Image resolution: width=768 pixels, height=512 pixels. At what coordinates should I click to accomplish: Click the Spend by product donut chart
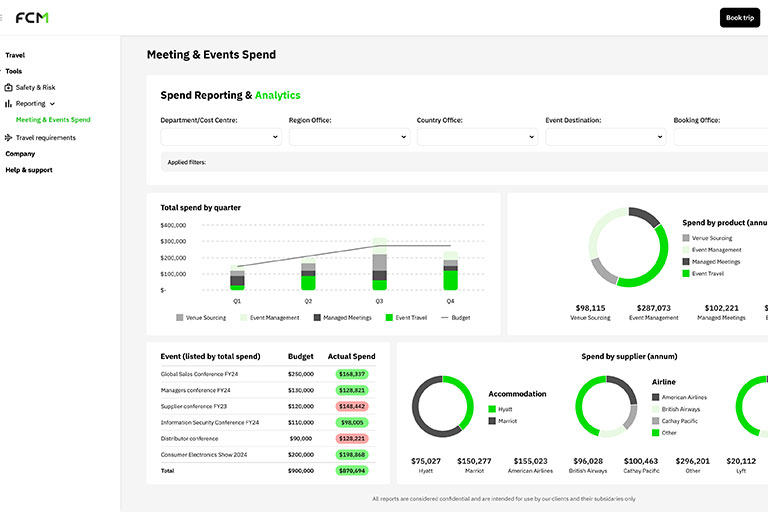coord(628,247)
